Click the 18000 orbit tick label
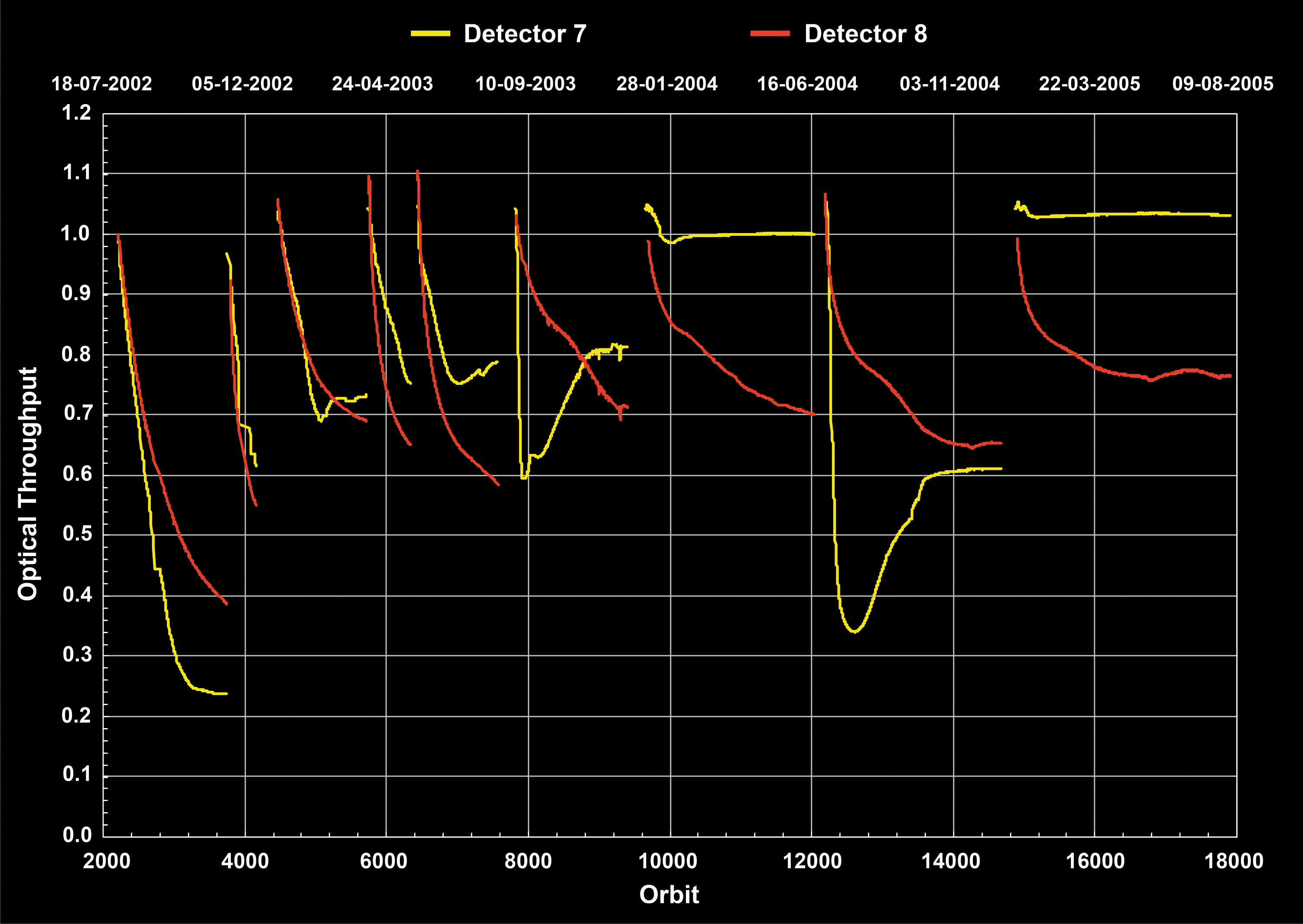The width and height of the screenshot is (1303, 924). point(1234,861)
